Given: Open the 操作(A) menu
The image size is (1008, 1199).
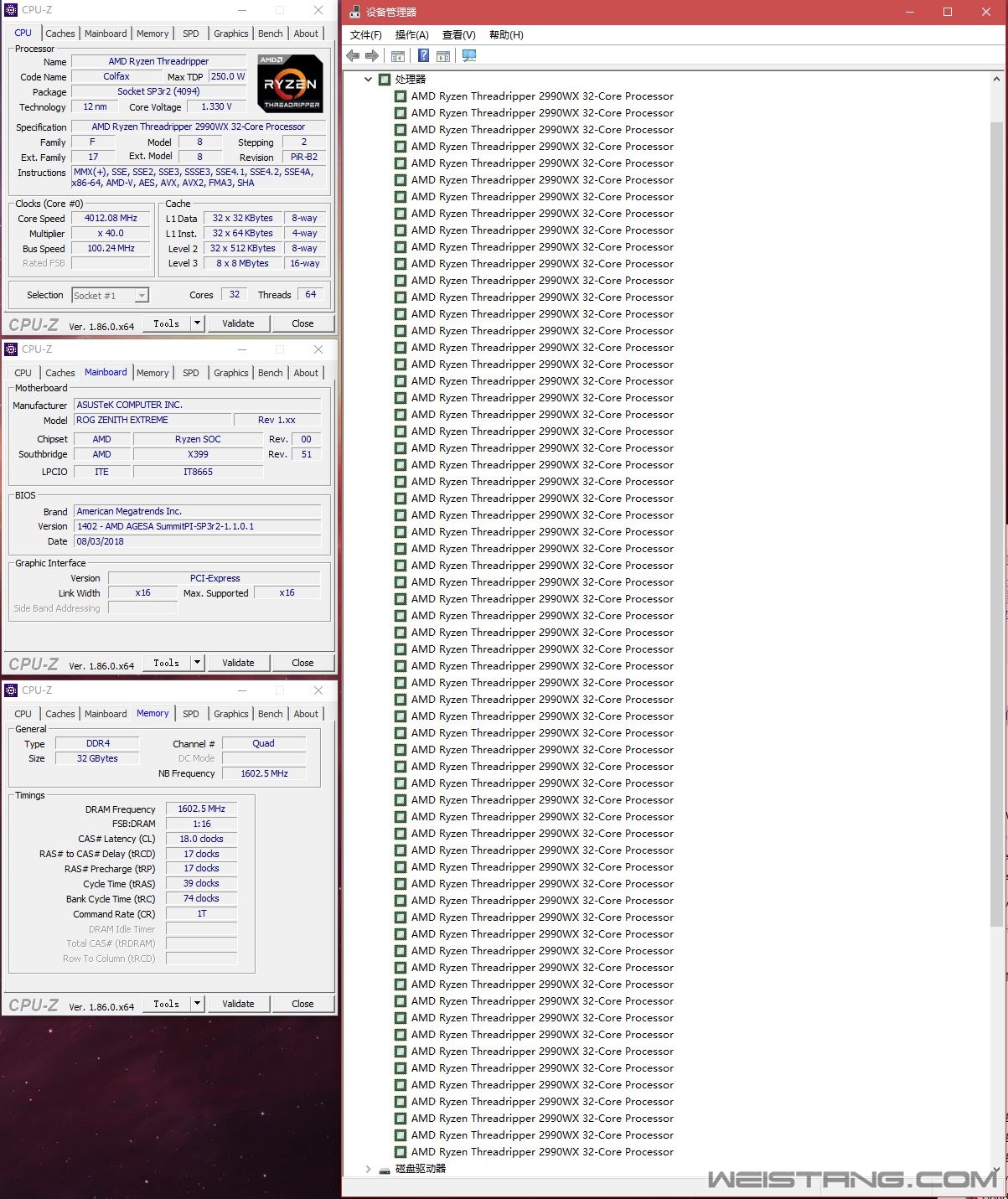Looking at the screenshot, I should coord(411,34).
